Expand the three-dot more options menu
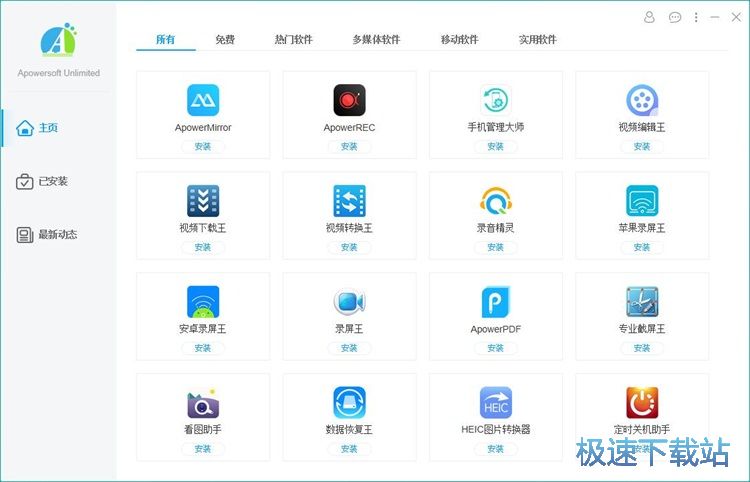This screenshot has width=750, height=482. click(697, 17)
